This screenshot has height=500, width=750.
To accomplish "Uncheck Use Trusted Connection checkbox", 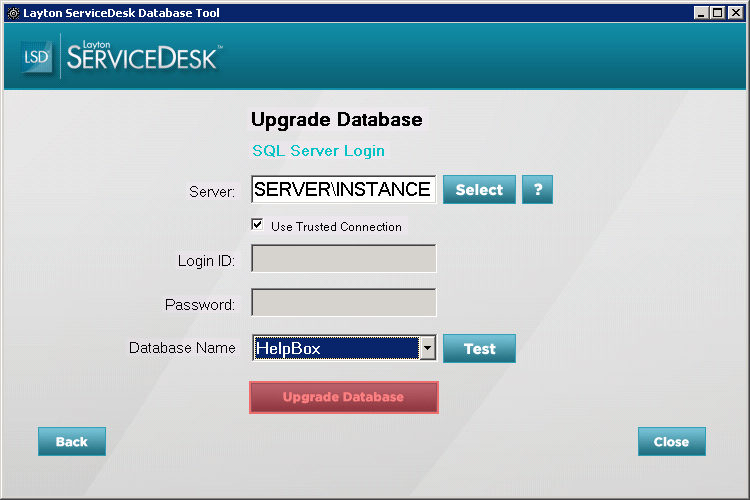I will 257,225.
